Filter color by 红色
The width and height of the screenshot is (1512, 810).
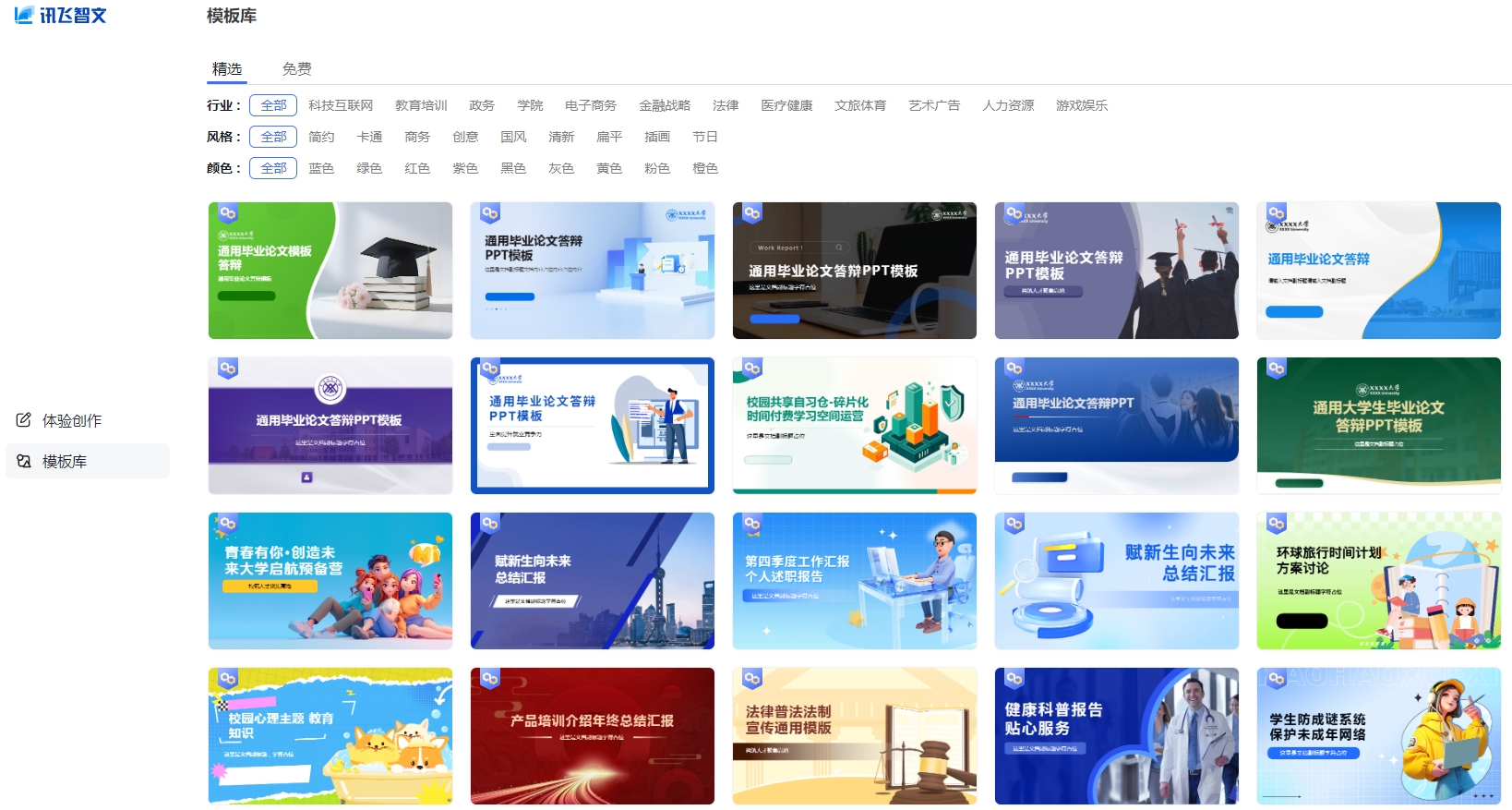click(417, 168)
